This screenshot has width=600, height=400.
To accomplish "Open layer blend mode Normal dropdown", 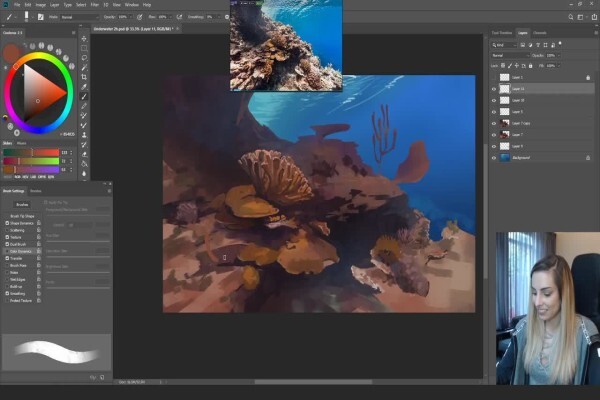I will (510, 56).
